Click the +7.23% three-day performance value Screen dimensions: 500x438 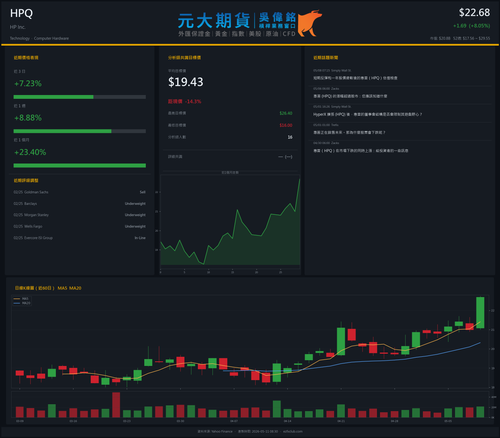tap(28, 83)
